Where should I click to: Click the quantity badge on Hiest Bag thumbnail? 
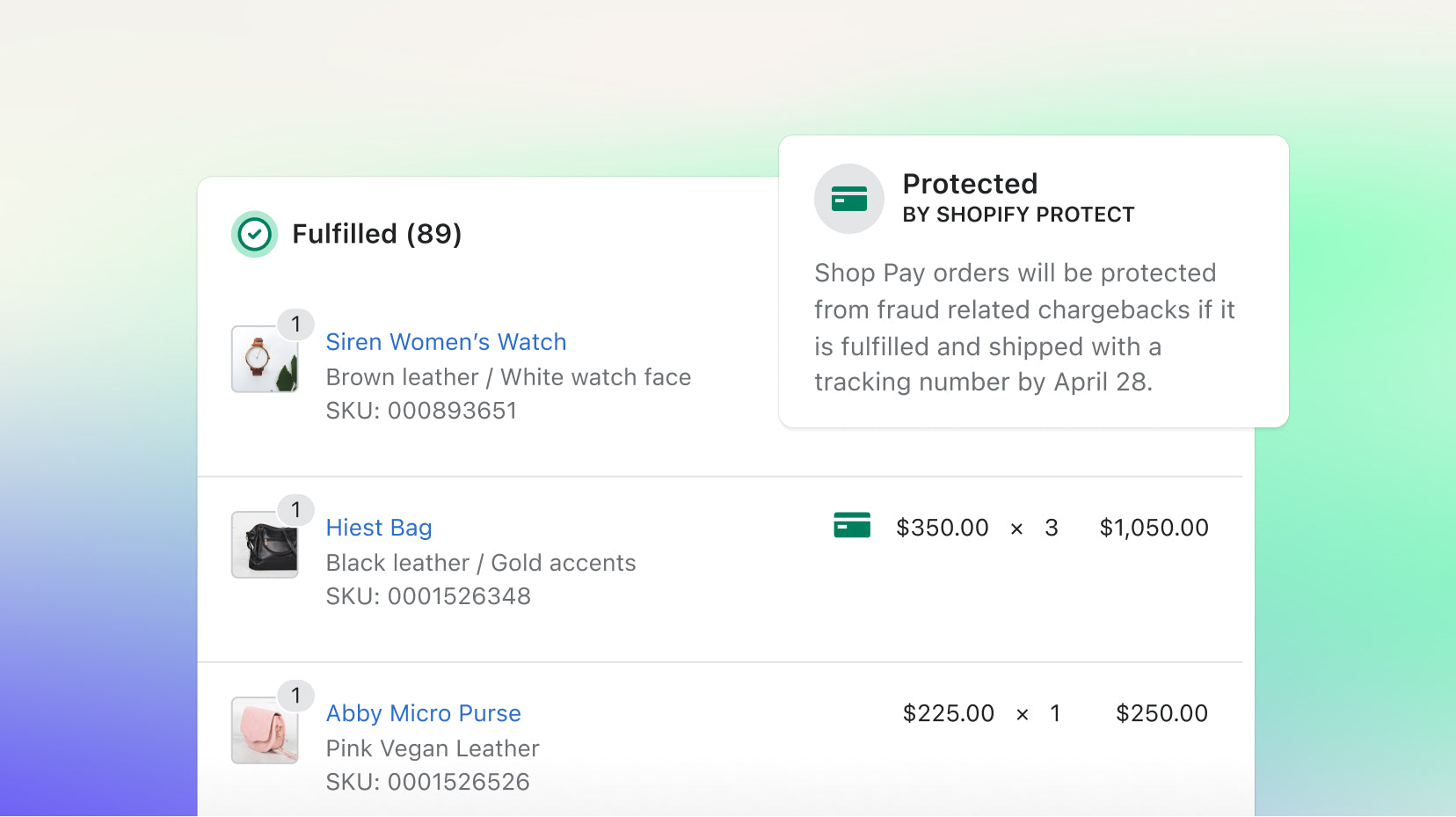point(296,510)
